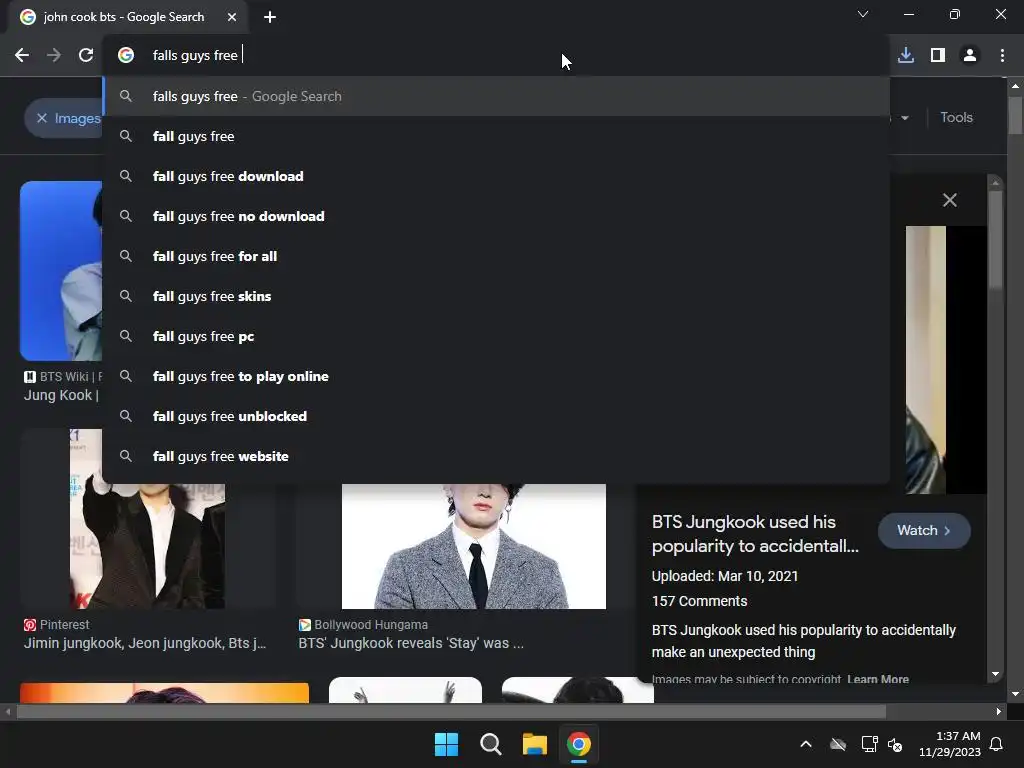Expand the dropdown arrow beside Tools
1024x768 pixels.
tap(905, 118)
